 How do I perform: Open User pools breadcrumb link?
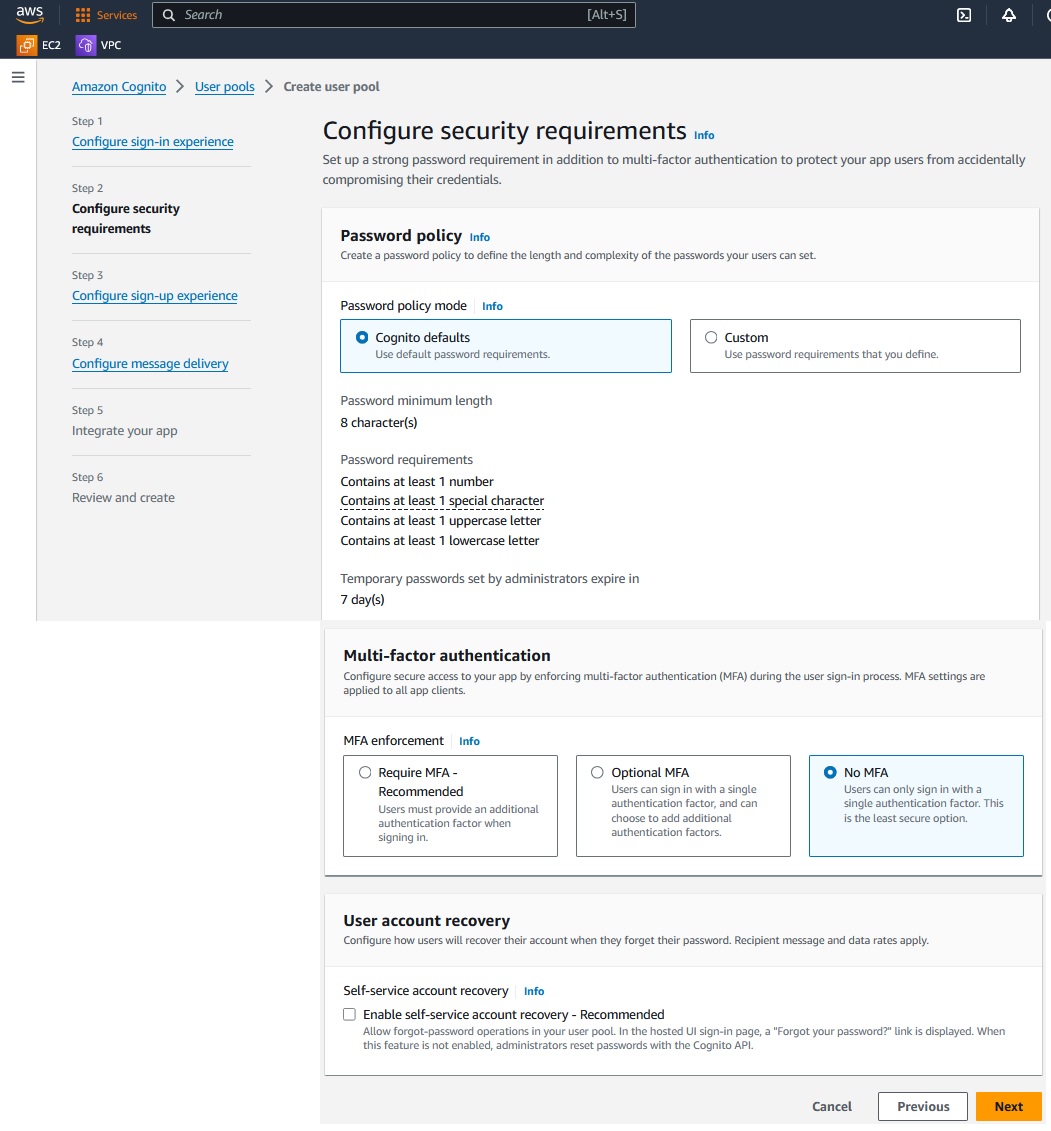(224, 87)
